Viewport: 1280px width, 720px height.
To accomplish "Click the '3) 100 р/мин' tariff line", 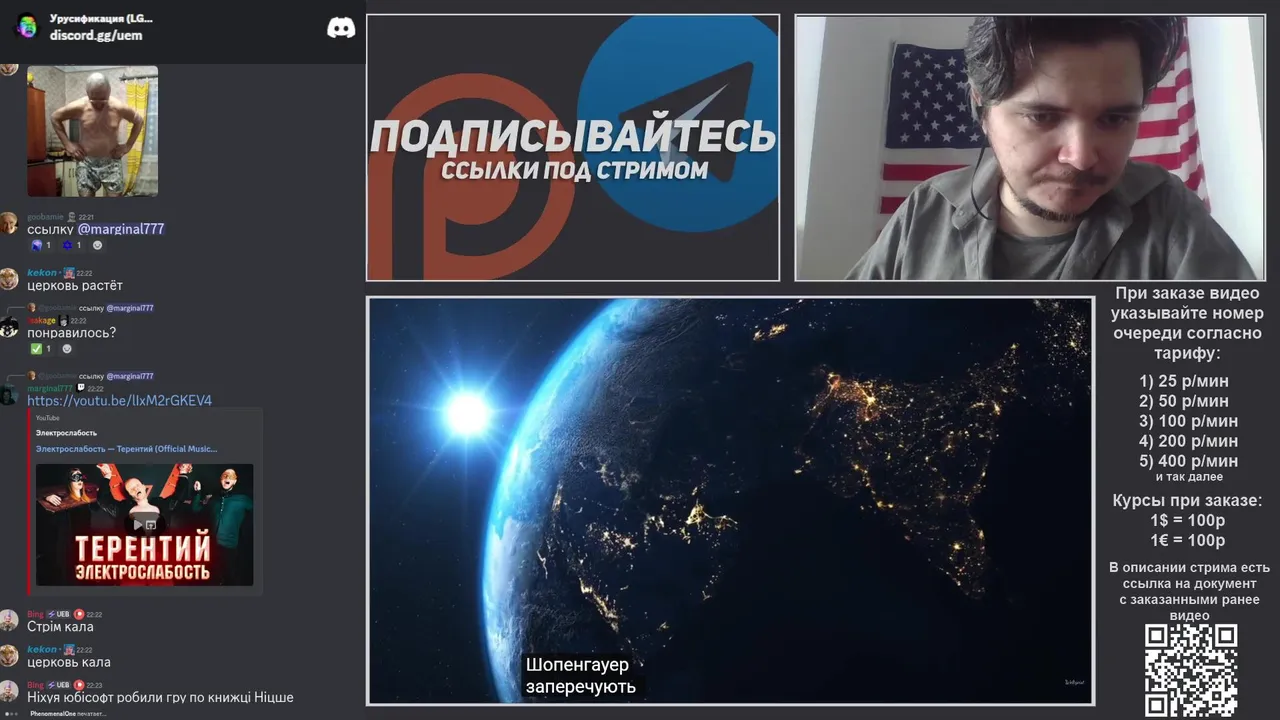I will pos(1188,421).
